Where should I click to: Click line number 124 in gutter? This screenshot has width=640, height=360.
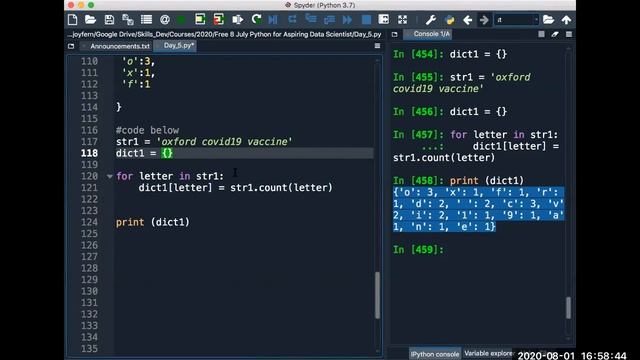click(x=89, y=222)
